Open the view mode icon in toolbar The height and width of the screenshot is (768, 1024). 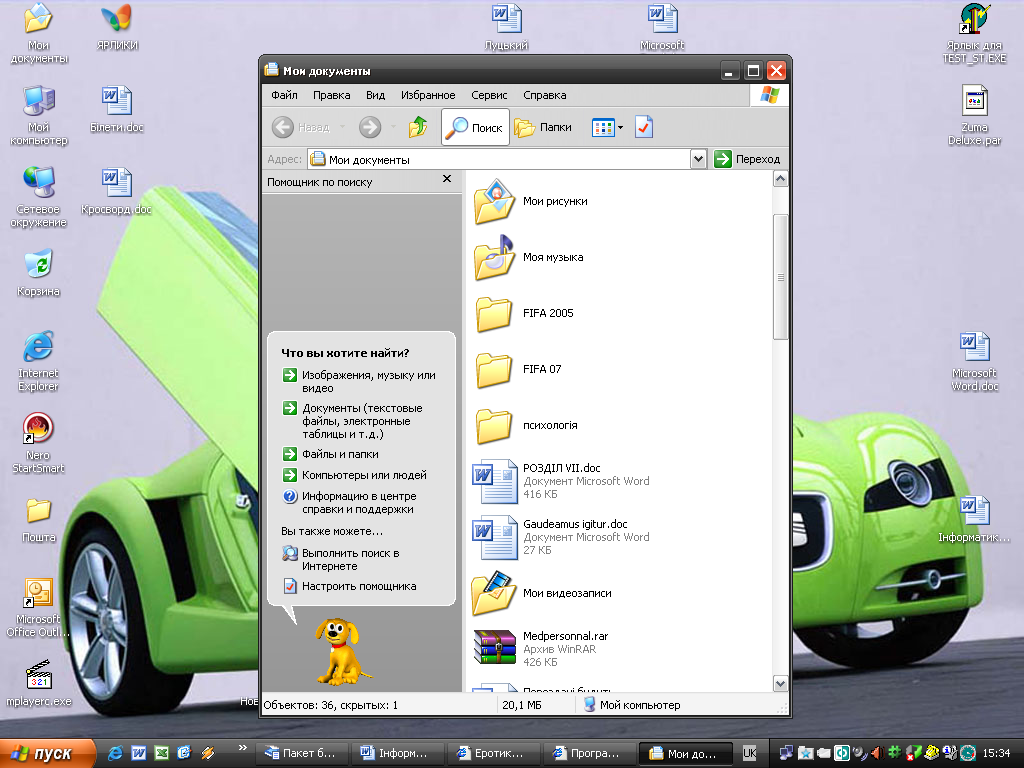pos(603,127)
